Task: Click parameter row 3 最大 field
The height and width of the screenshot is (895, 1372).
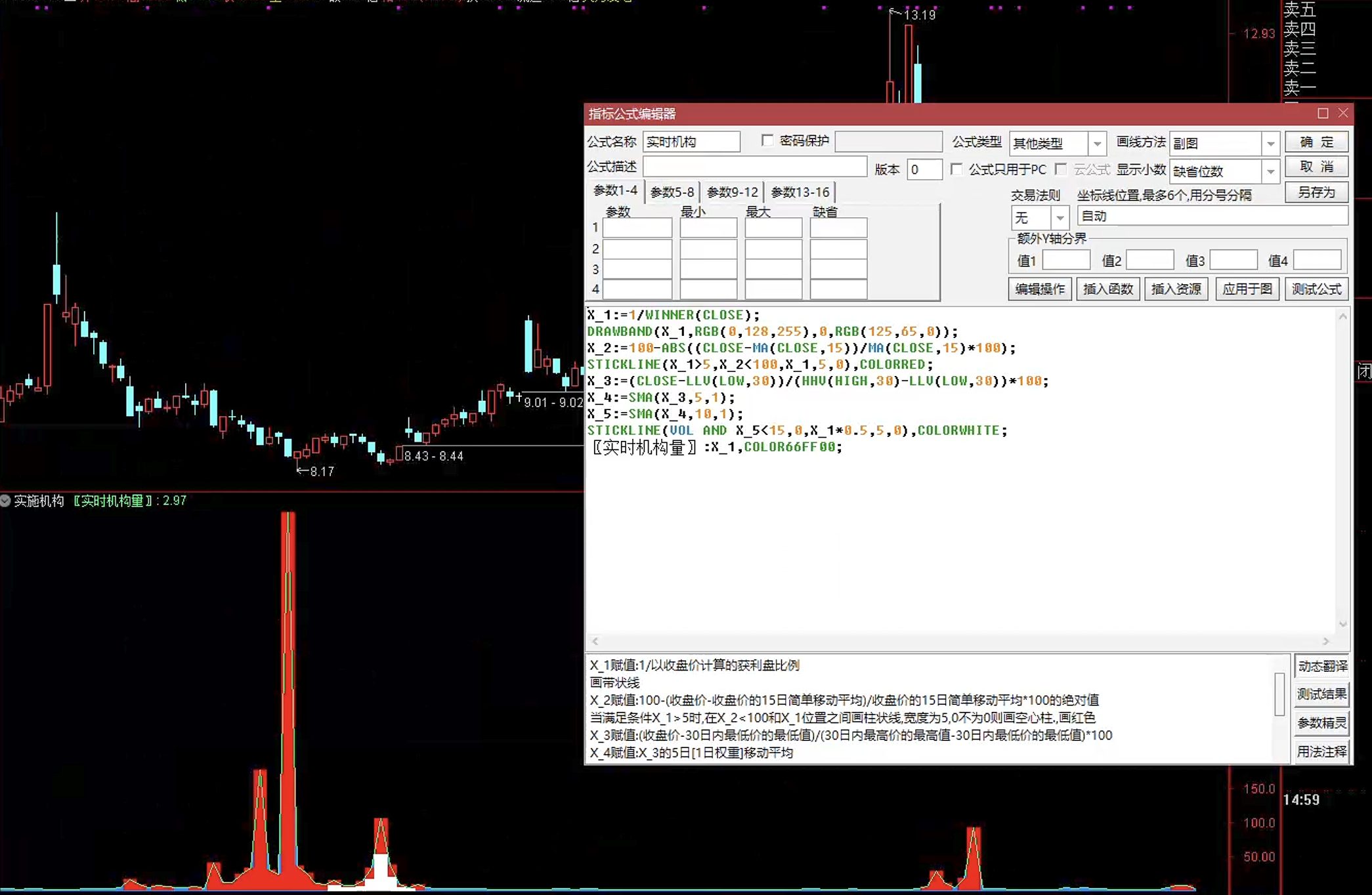Action: [773, 269]
